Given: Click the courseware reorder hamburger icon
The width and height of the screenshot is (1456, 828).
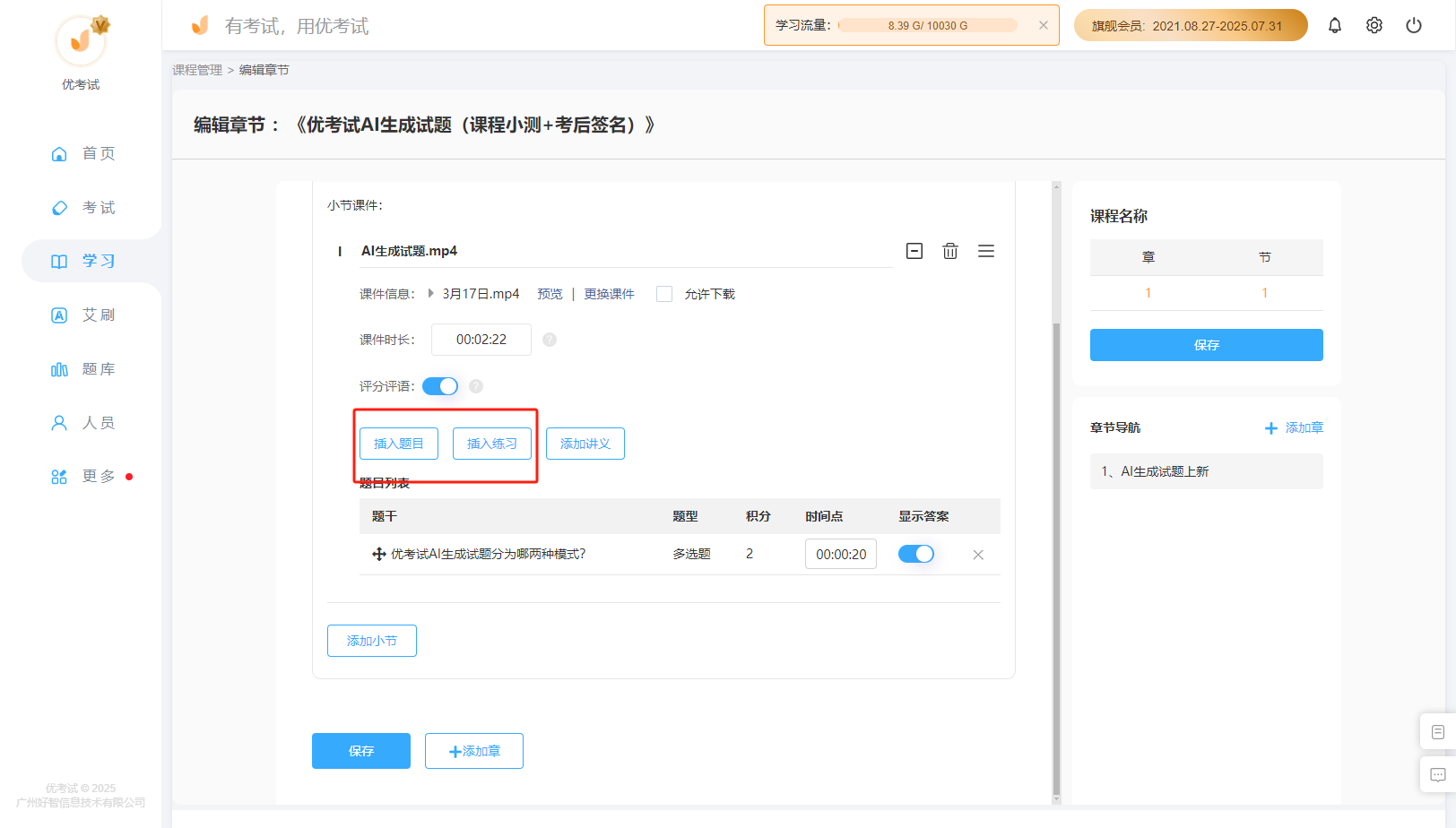Looking at the screenshot, I should pyautogui.click(x=986, y=251).
